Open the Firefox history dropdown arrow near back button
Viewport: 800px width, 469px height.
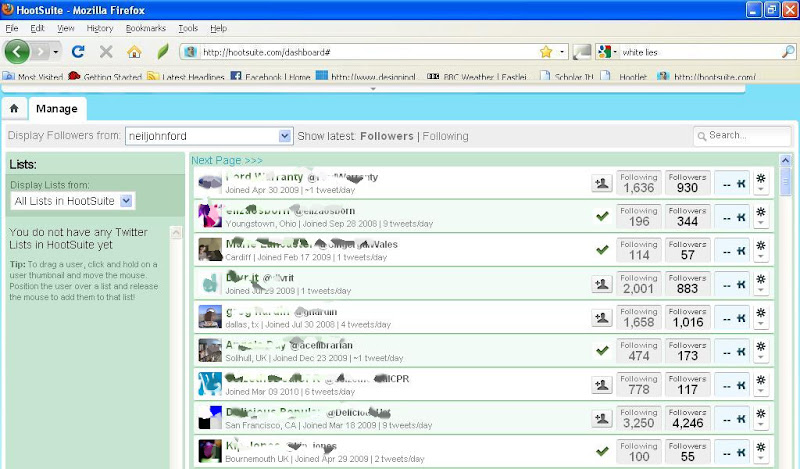[x=56, y=52]
